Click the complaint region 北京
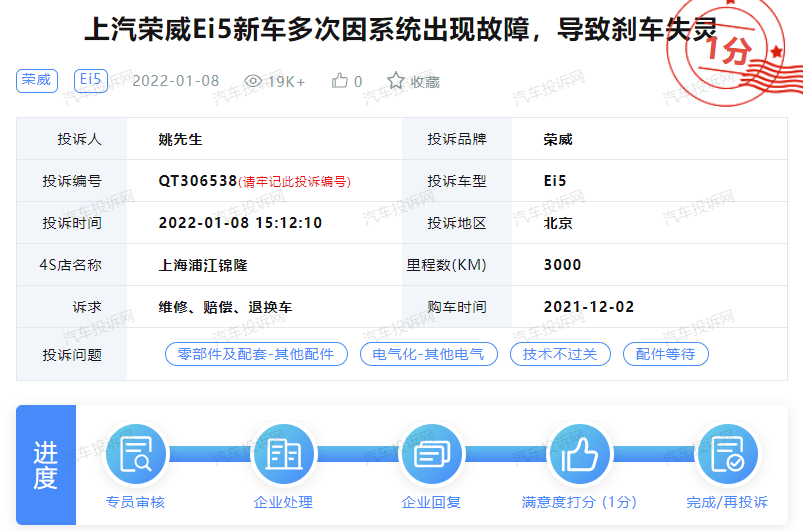This screenshot has width=803, height=531. coord(558,223)
